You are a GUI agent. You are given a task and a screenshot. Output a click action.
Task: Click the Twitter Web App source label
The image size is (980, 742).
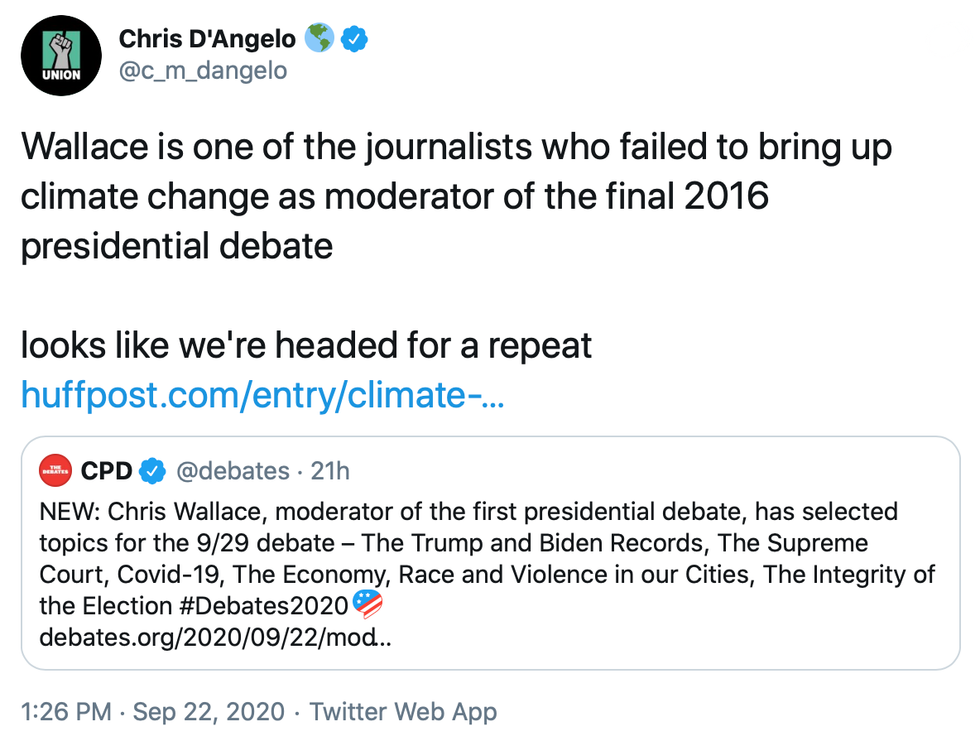[x=402, y=712]
